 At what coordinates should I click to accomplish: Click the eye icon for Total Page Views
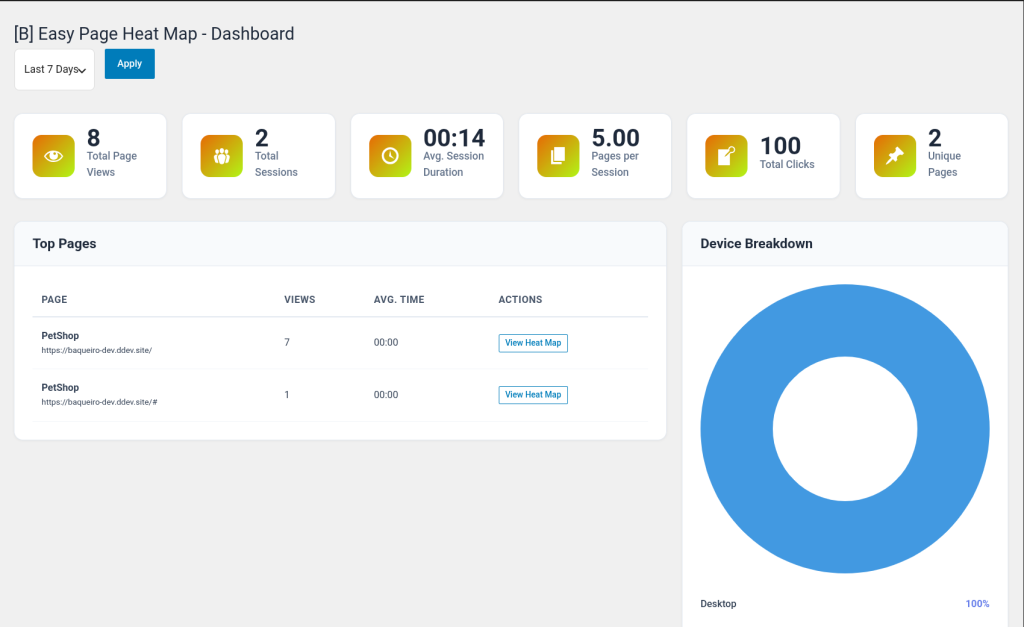[54, 156]
